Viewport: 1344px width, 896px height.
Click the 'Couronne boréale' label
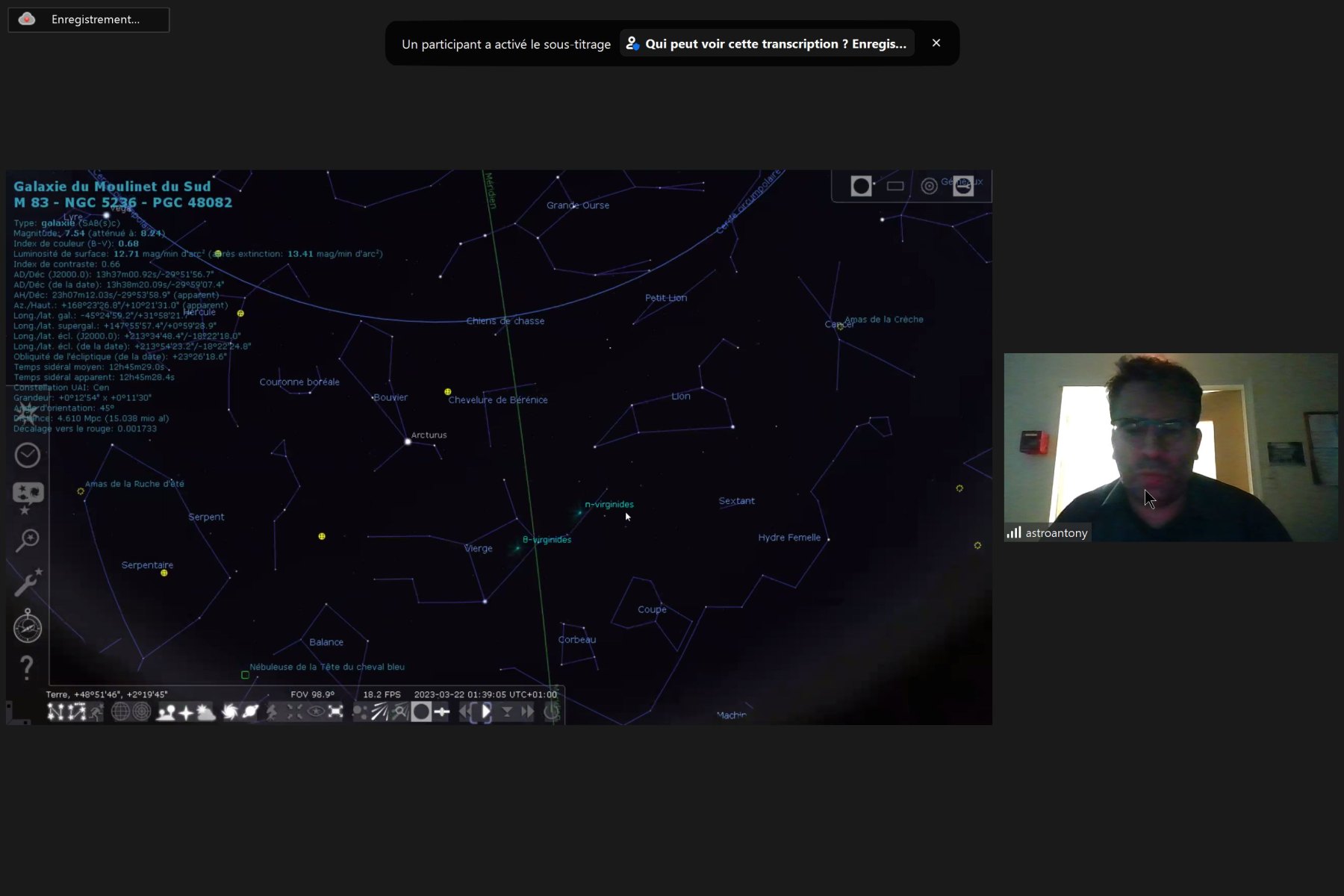click(299, 382)
